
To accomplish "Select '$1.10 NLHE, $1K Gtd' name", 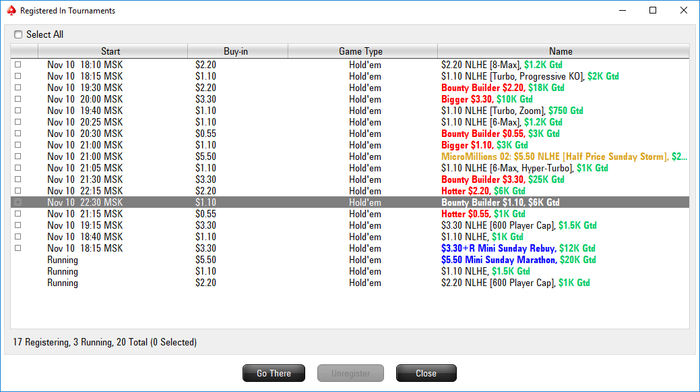I will 482,237.
